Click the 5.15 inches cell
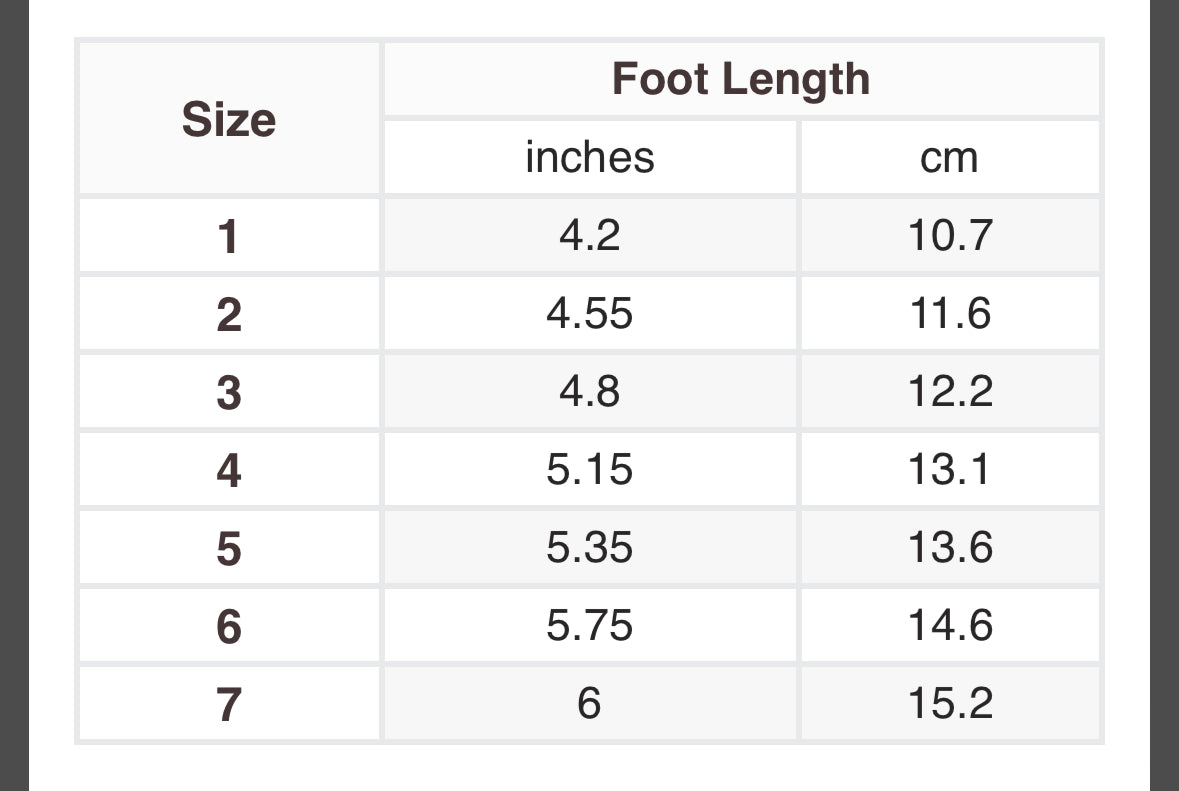This screenshot has width=1179, height=791. point(590,470)
